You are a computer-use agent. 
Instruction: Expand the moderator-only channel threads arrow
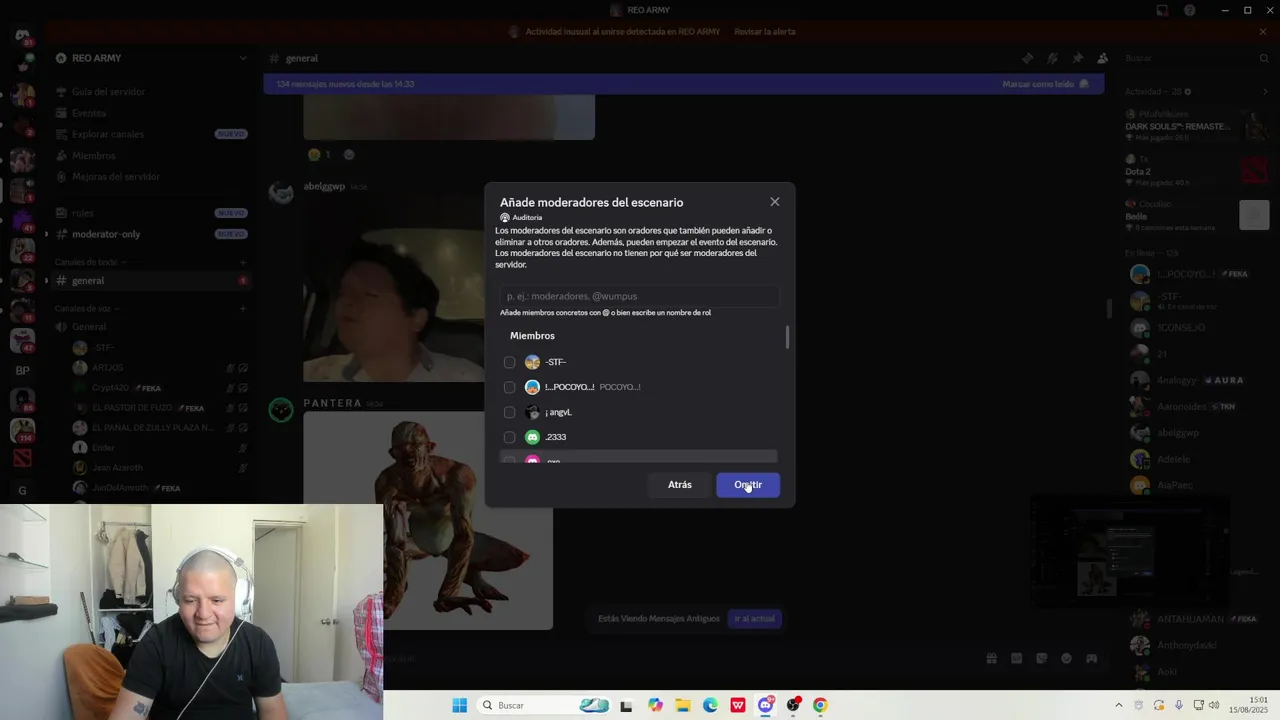45,234
